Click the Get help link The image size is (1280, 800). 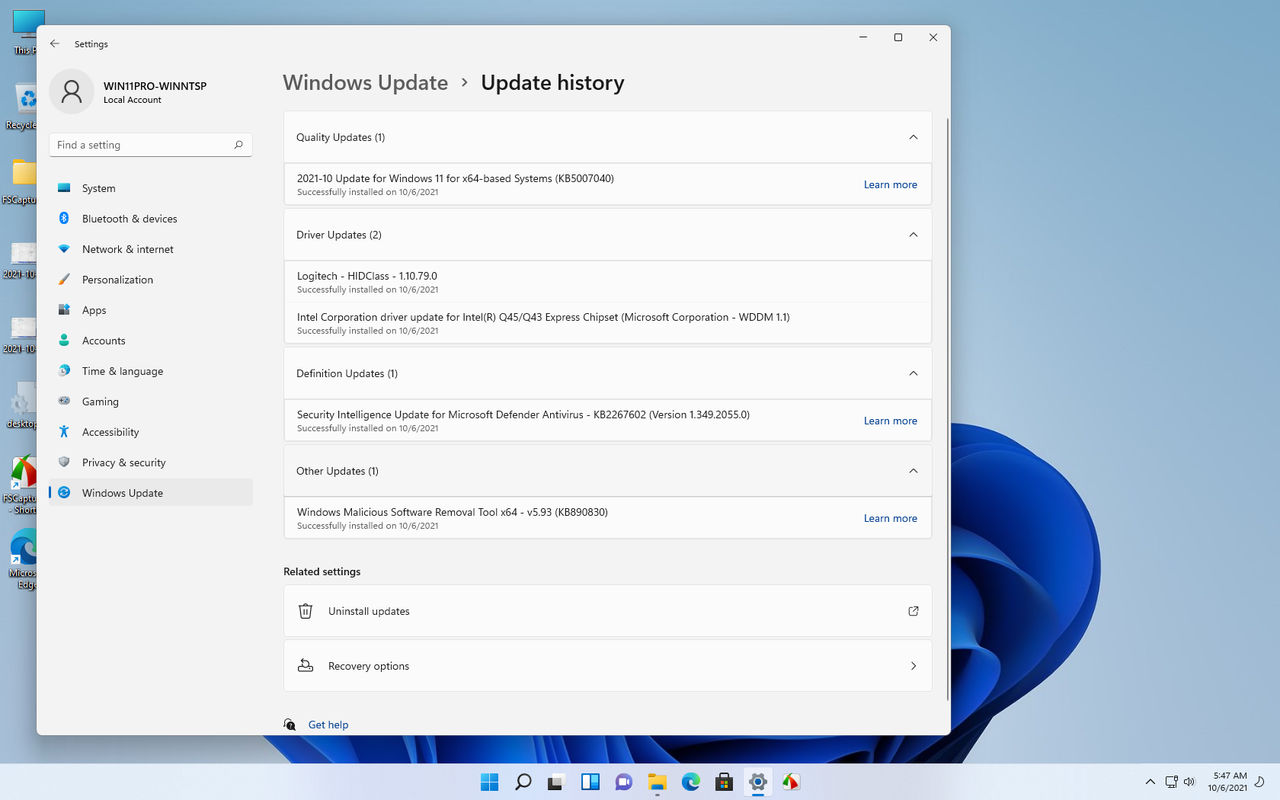pos(328,725)
